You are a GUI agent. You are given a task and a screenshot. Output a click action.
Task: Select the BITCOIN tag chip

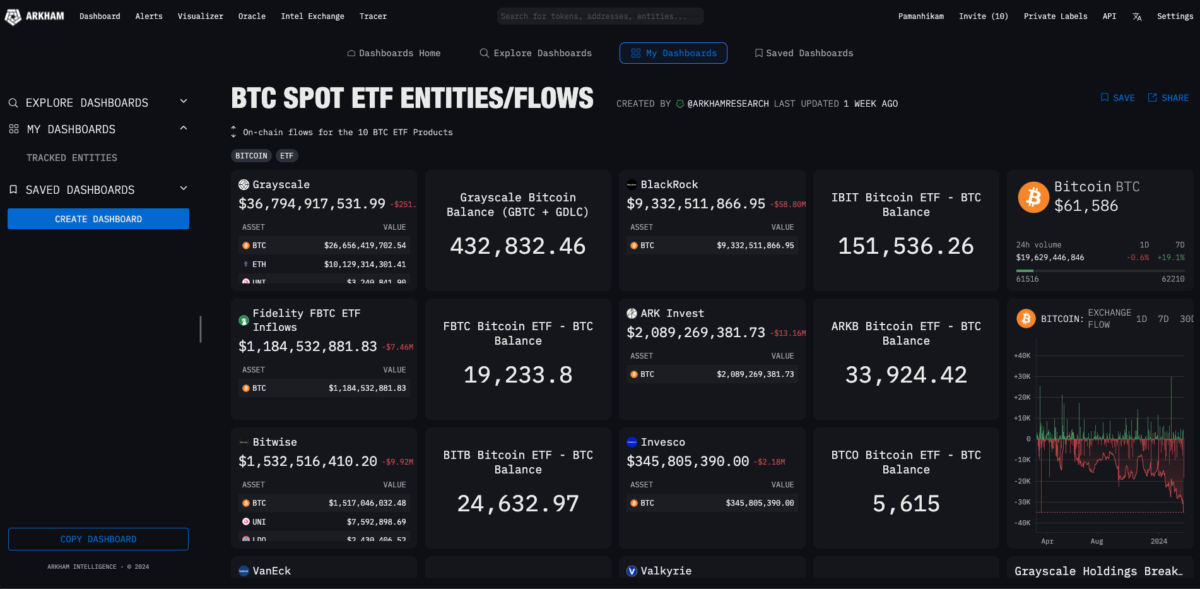click(251, 156)
